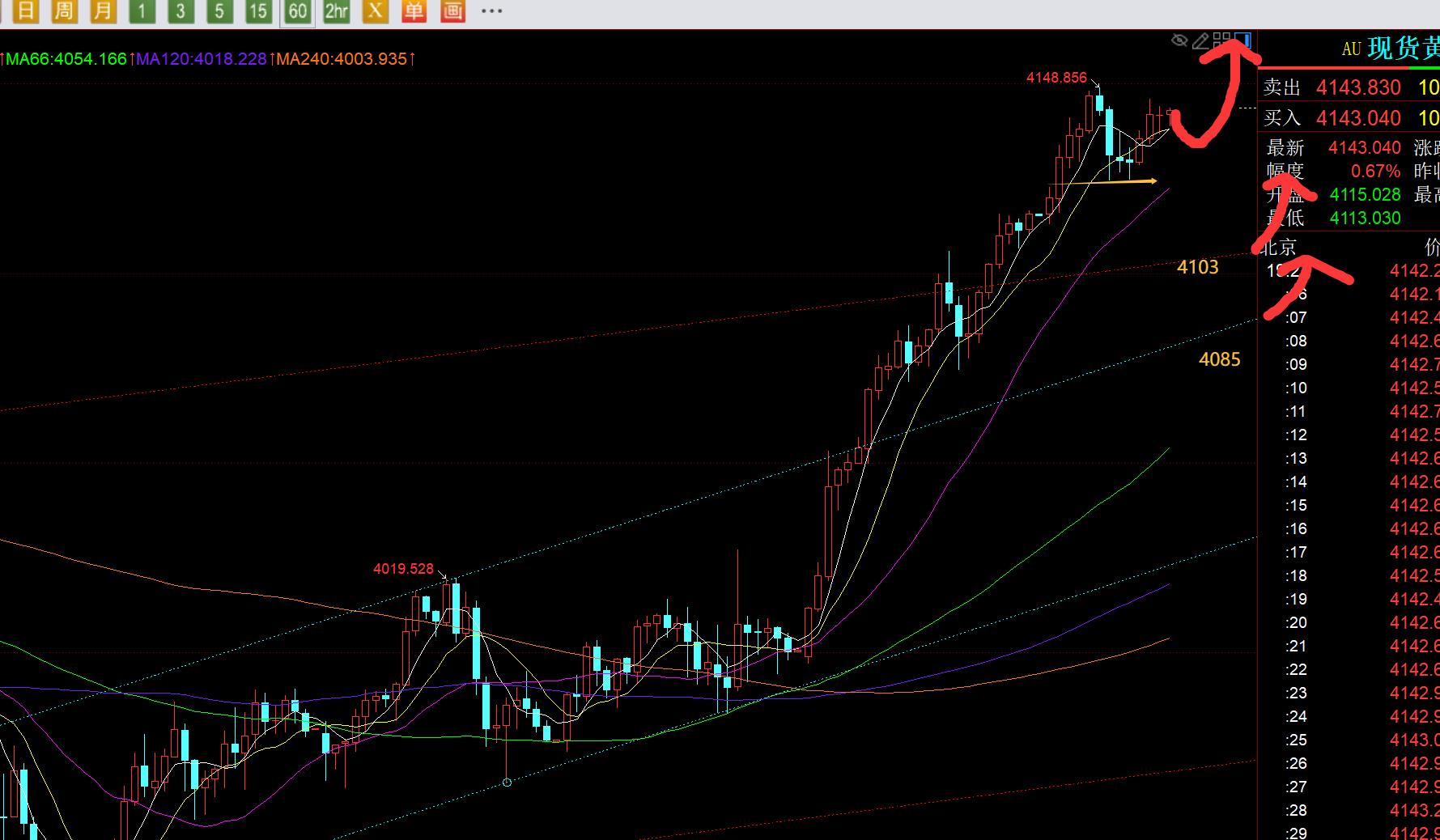Select the 5-minute timeframe button
1440x840 pixels.
pos(219,11)
